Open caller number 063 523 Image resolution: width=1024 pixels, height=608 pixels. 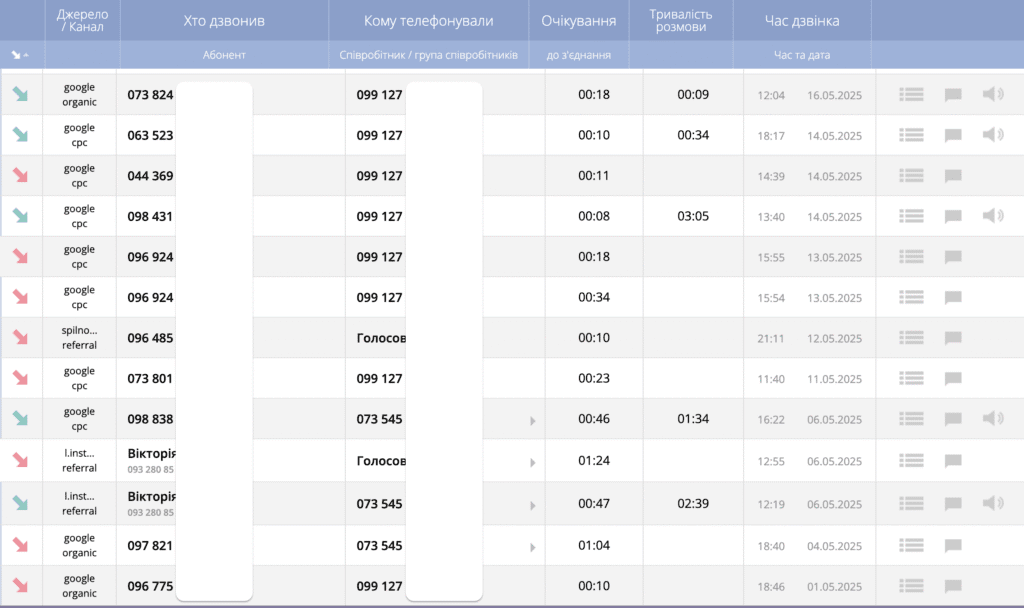point(150,135)
